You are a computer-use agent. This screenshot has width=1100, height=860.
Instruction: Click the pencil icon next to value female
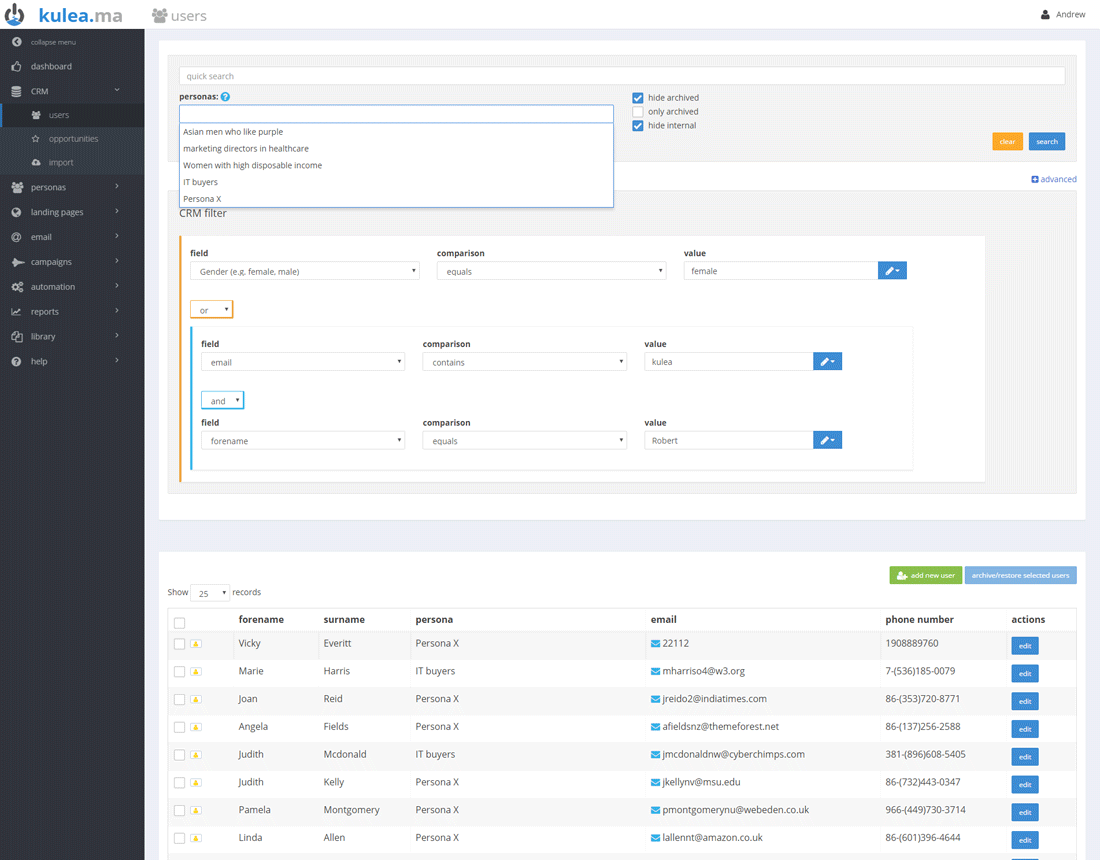click(891, 271)
